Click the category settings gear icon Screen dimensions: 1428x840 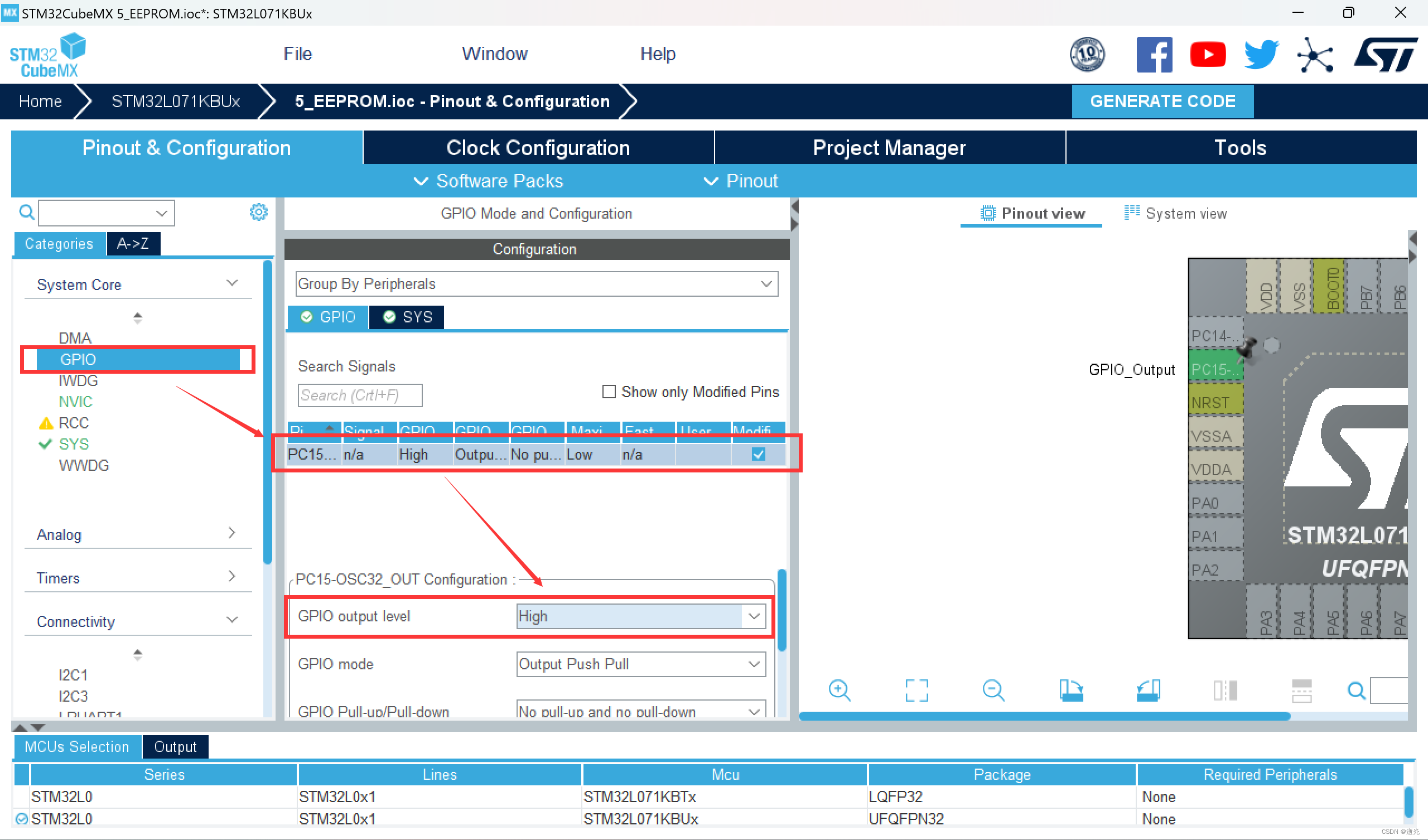click(258, 212)
